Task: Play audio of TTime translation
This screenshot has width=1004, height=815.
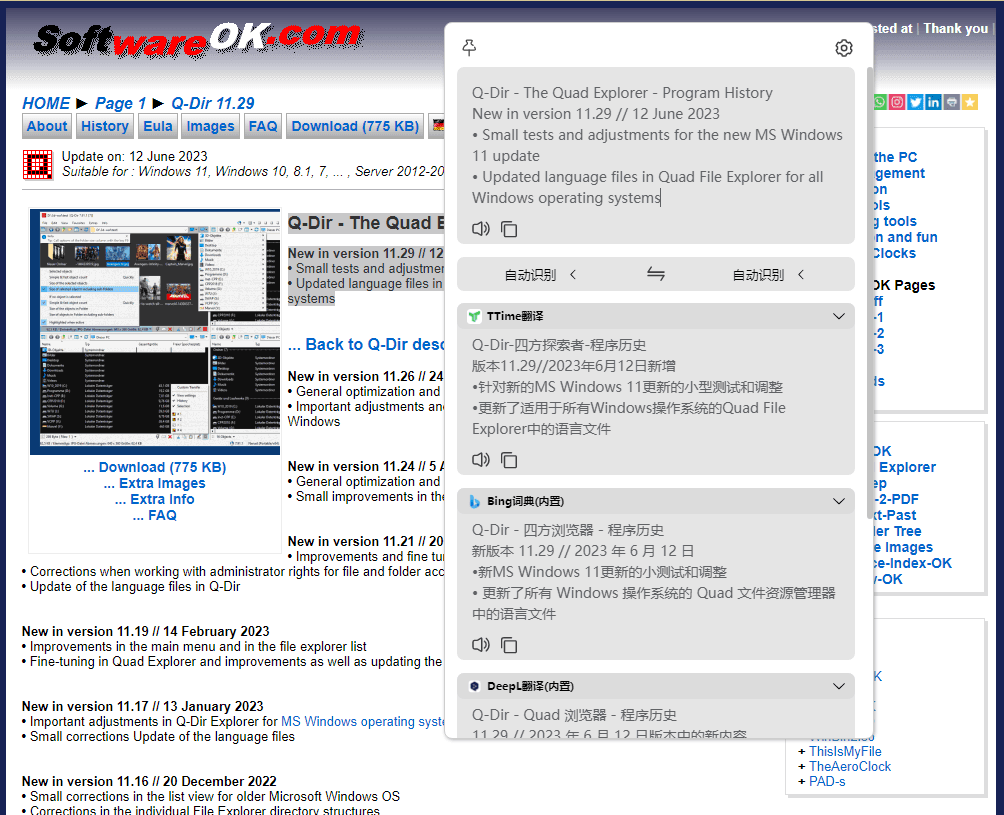Action: coord(481,459)
